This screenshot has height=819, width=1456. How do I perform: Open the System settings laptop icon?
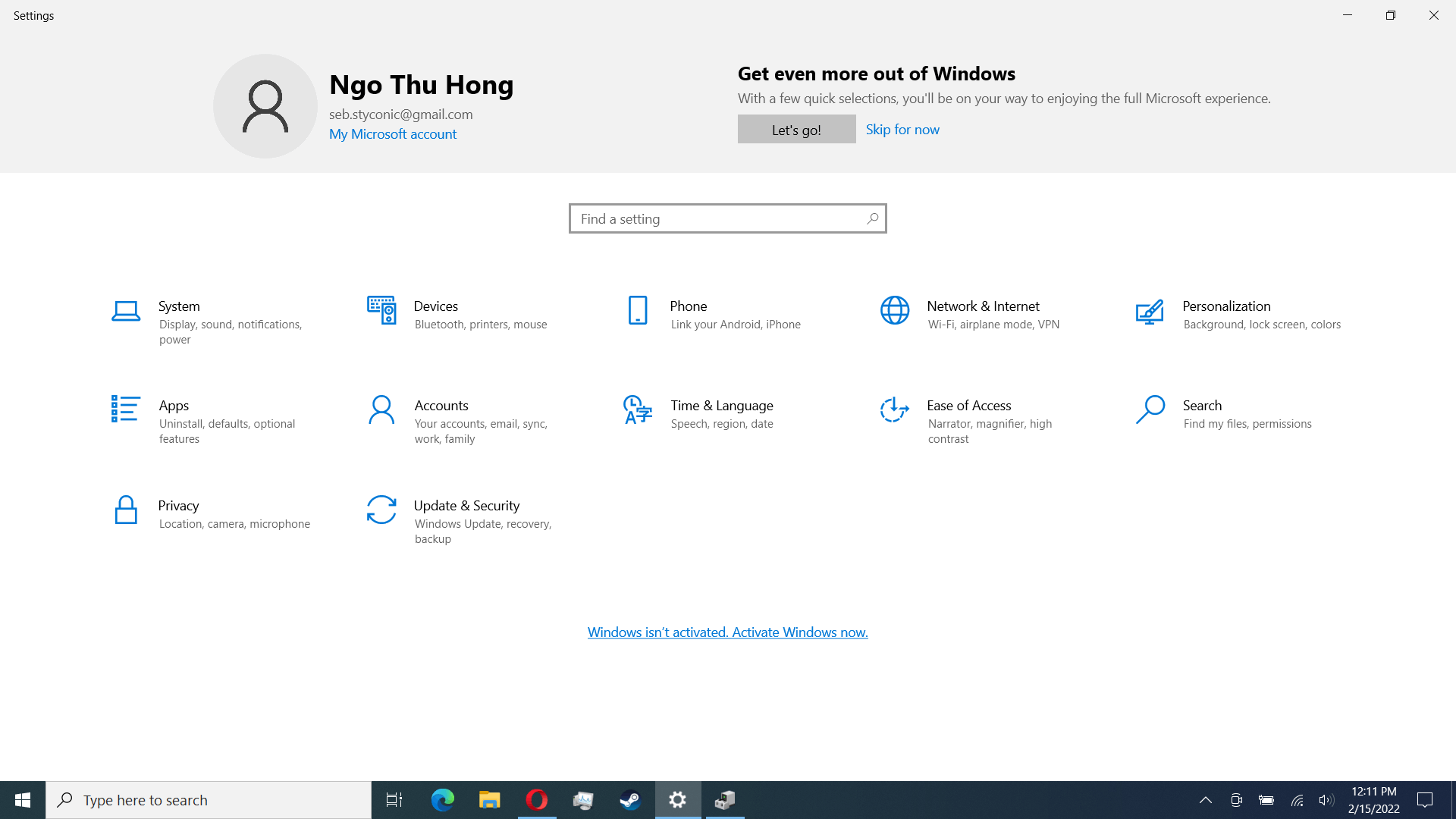point(126,311)
